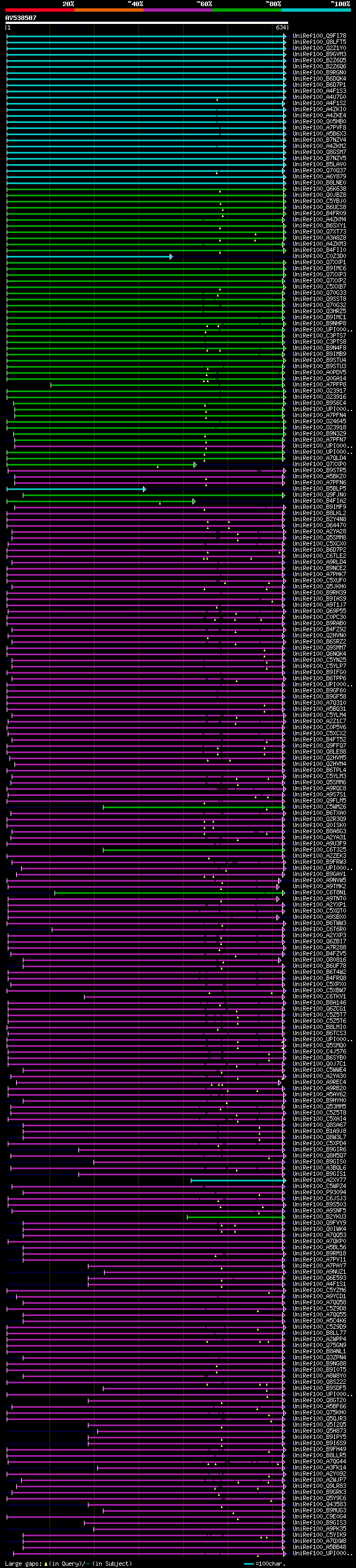Select the UniRef100_A7QLD4 label
The image size is (356, 1568).
(x=319, y=458)
